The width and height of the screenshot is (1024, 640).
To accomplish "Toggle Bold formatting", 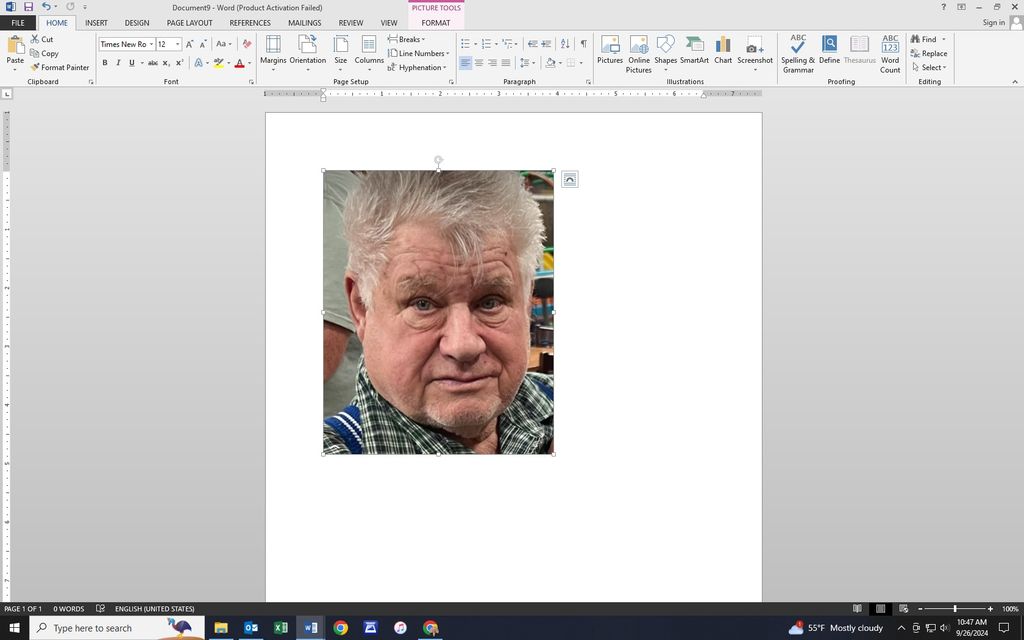I will 105,63.
